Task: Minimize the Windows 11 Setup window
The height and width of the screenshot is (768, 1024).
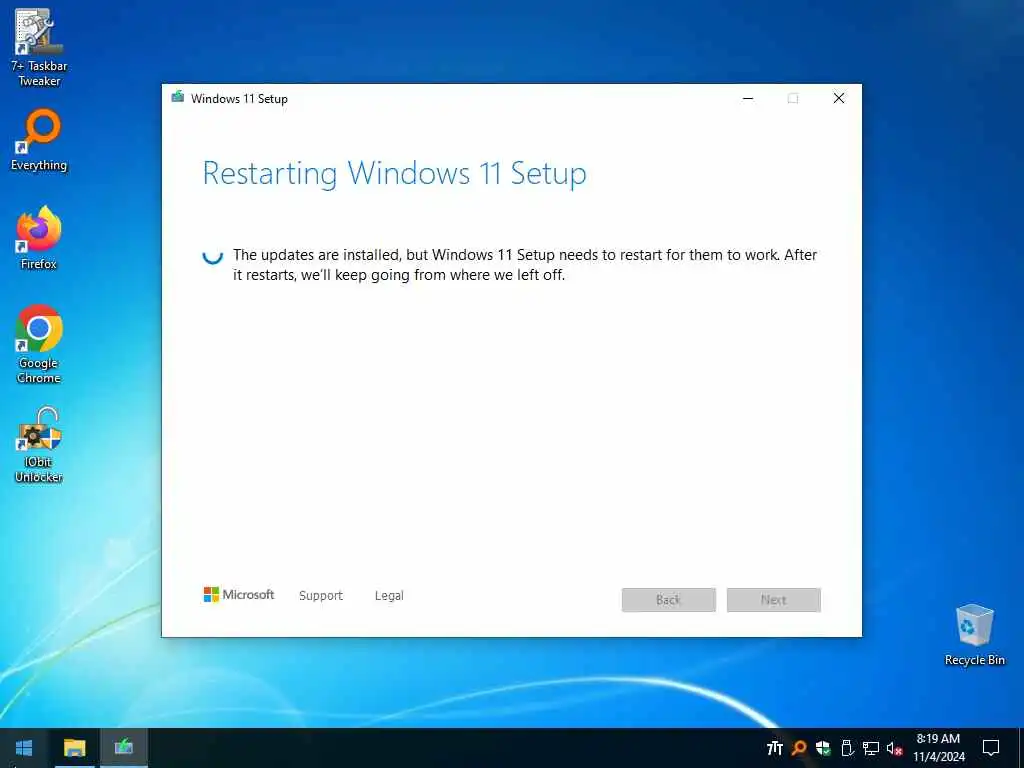Action: pyautogui.click(x=748, y=98)
